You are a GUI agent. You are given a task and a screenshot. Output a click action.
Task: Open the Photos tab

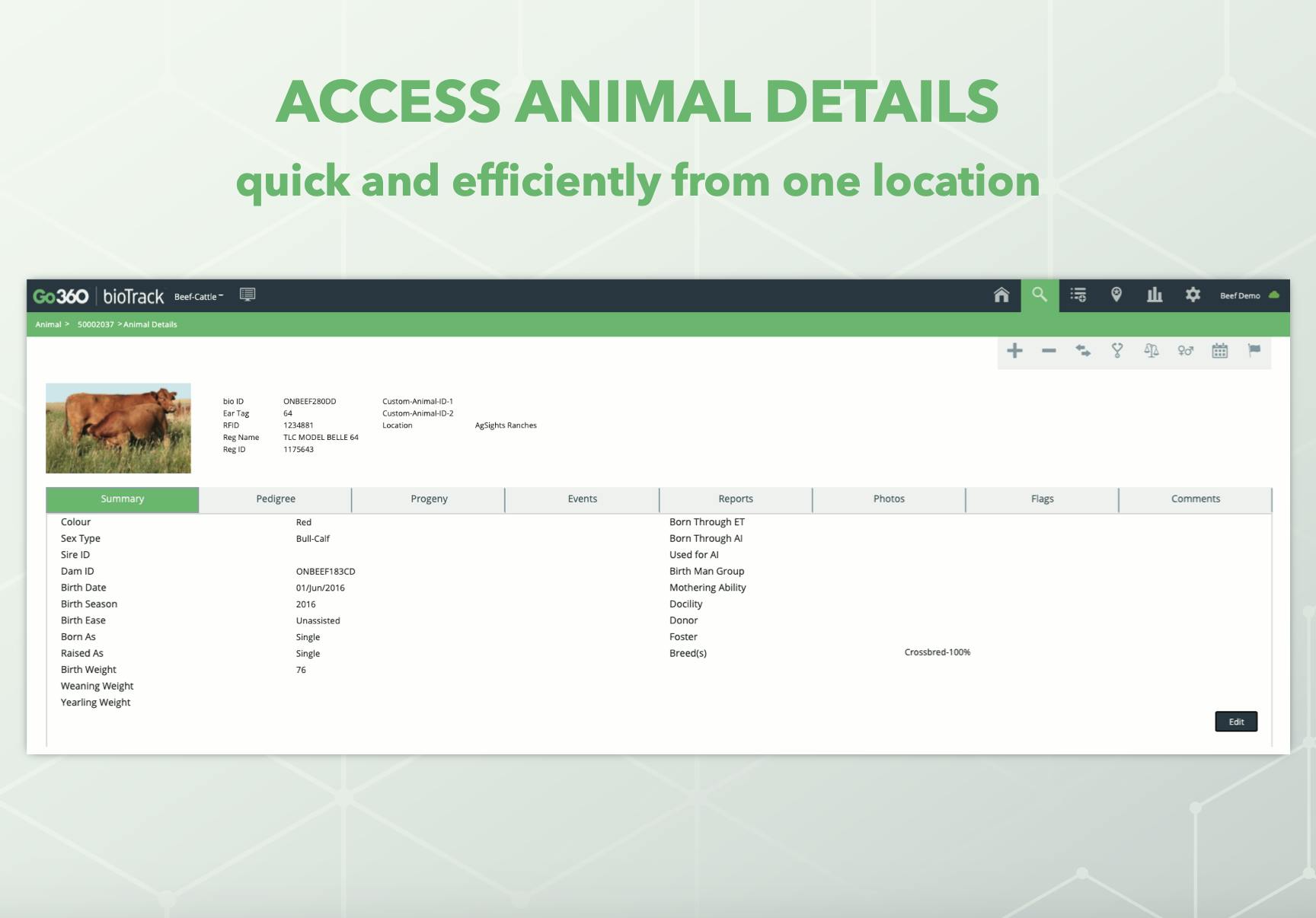(x=889, y=499)
